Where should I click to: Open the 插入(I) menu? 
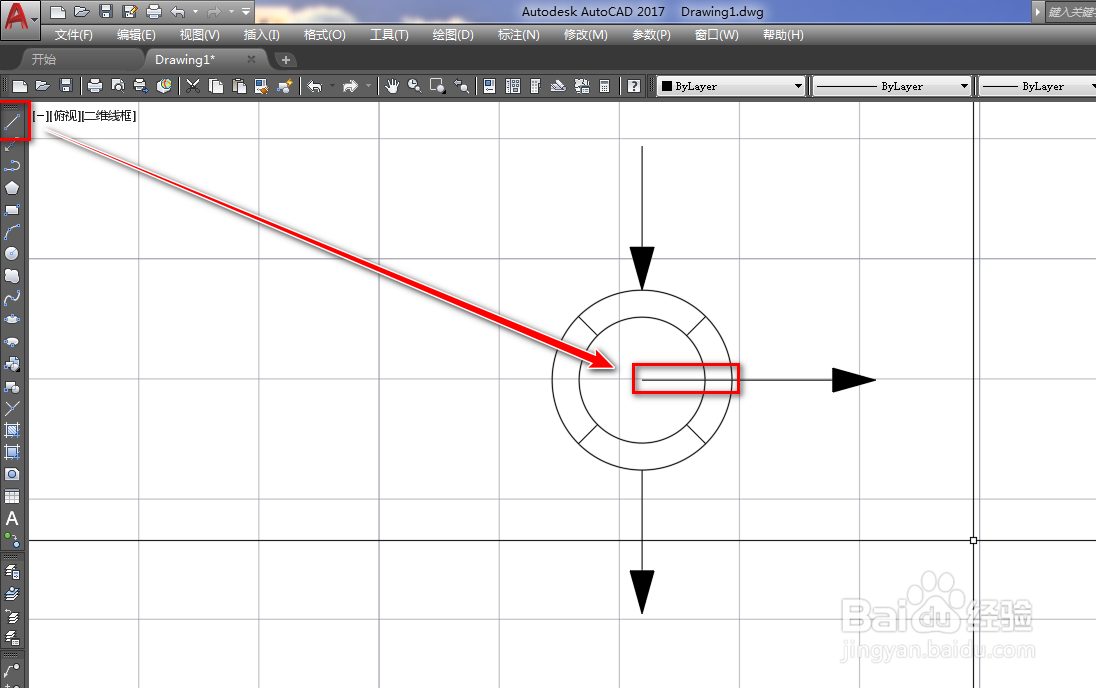pos(261,35)
